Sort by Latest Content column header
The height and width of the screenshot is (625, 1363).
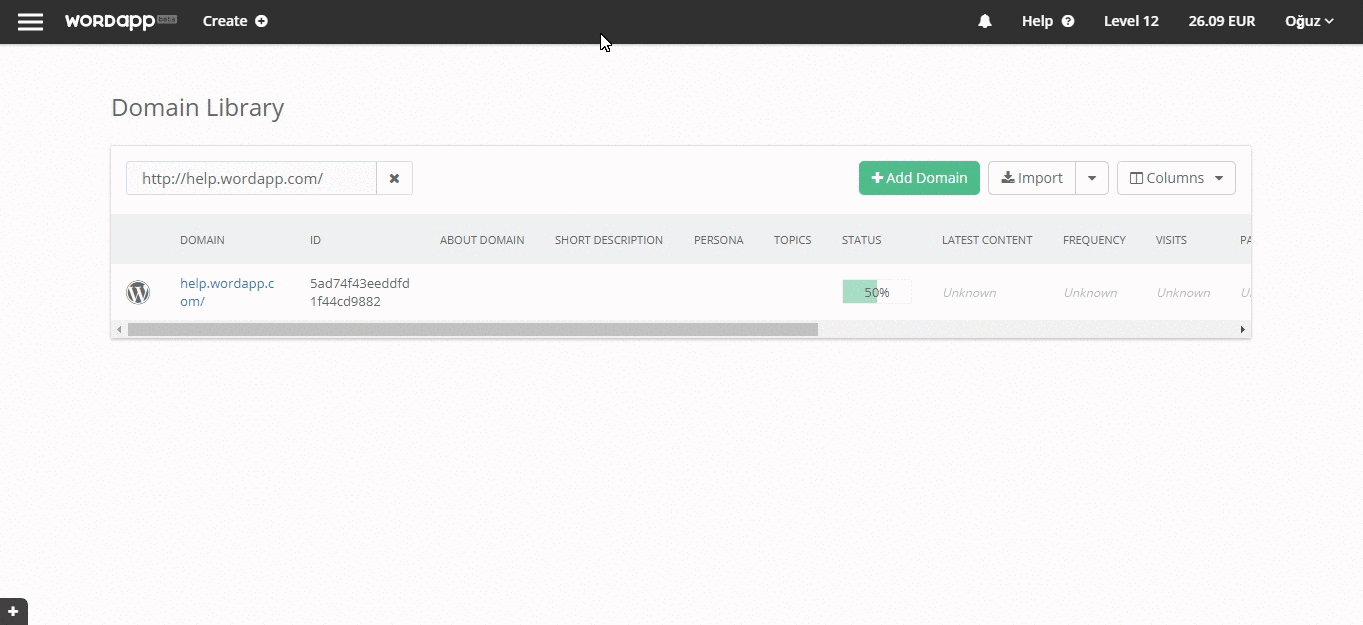pos(987,240)
